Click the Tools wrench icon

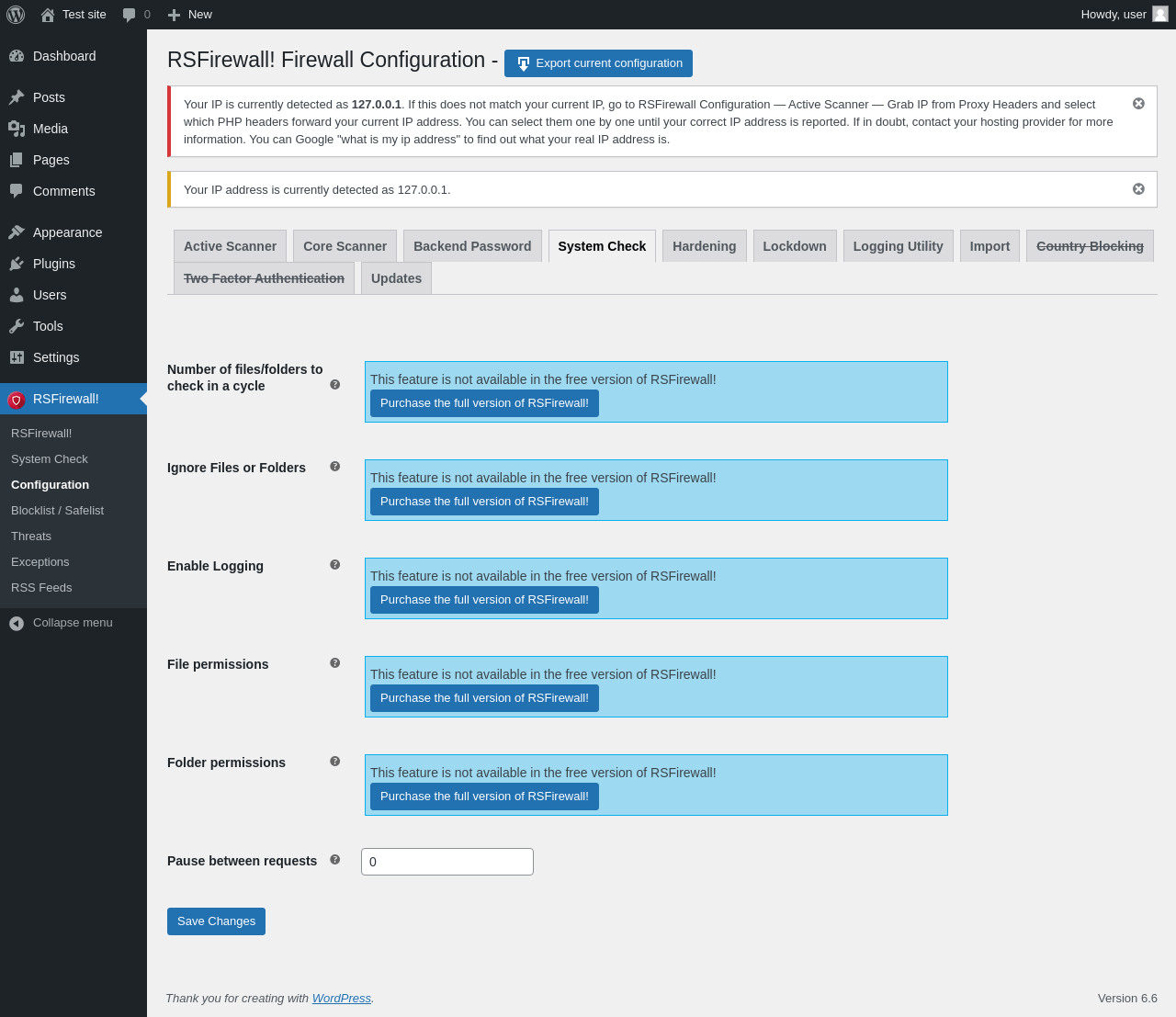tap(17, 326)
